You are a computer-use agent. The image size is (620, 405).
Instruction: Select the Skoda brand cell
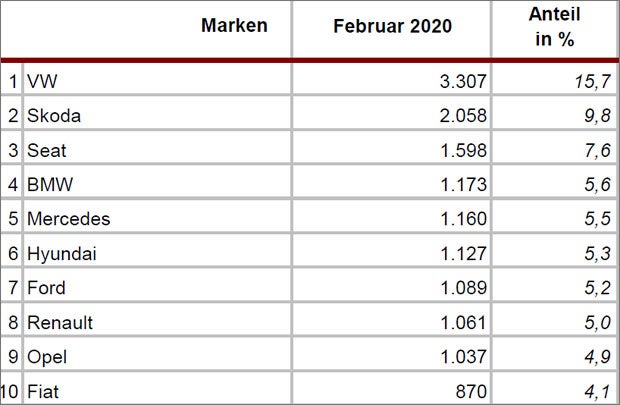pos(54,115)
